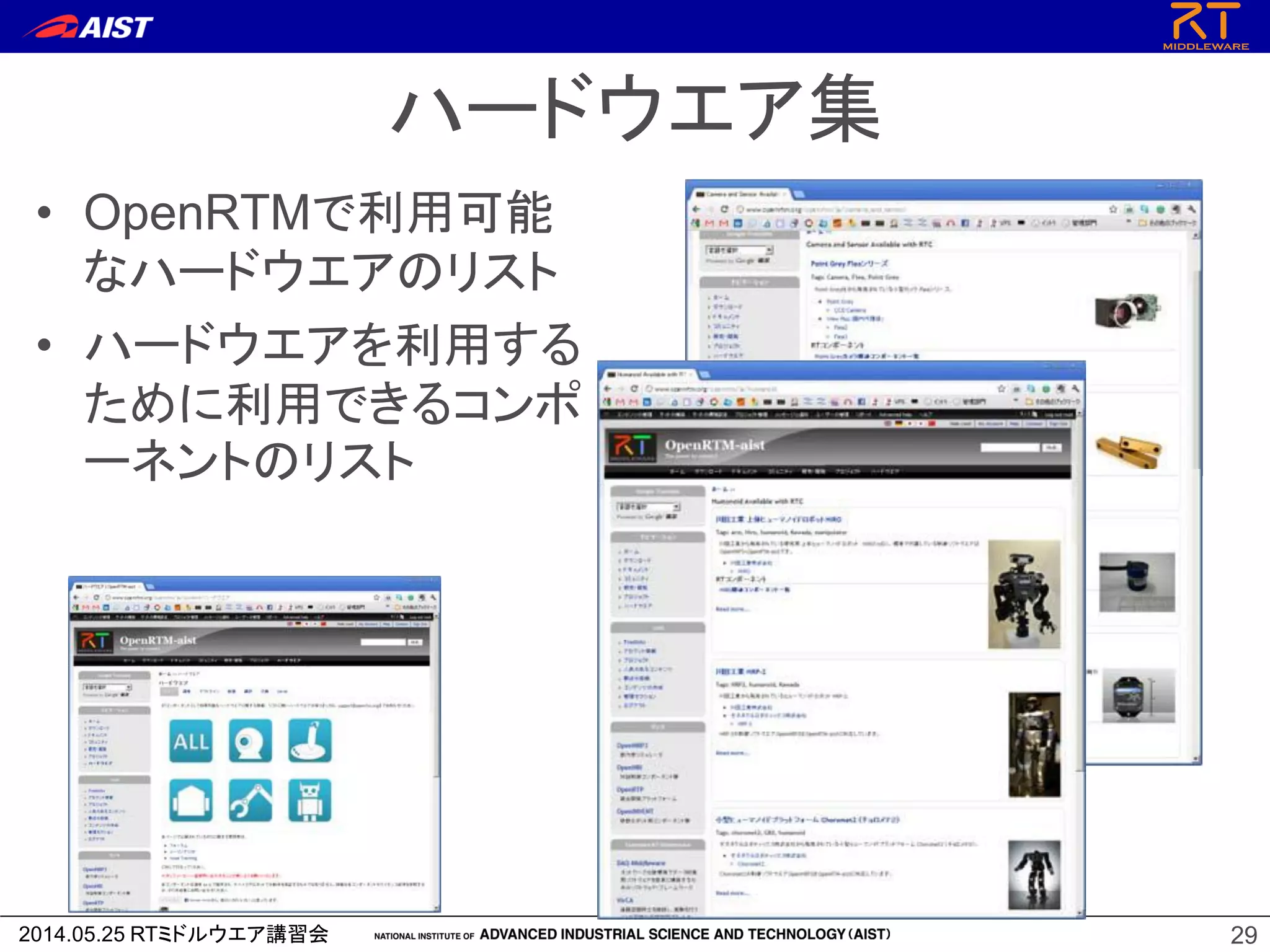Click the search field in the Humanoid window
Screen dimensions: 1270x952
tap(1010, 447)
